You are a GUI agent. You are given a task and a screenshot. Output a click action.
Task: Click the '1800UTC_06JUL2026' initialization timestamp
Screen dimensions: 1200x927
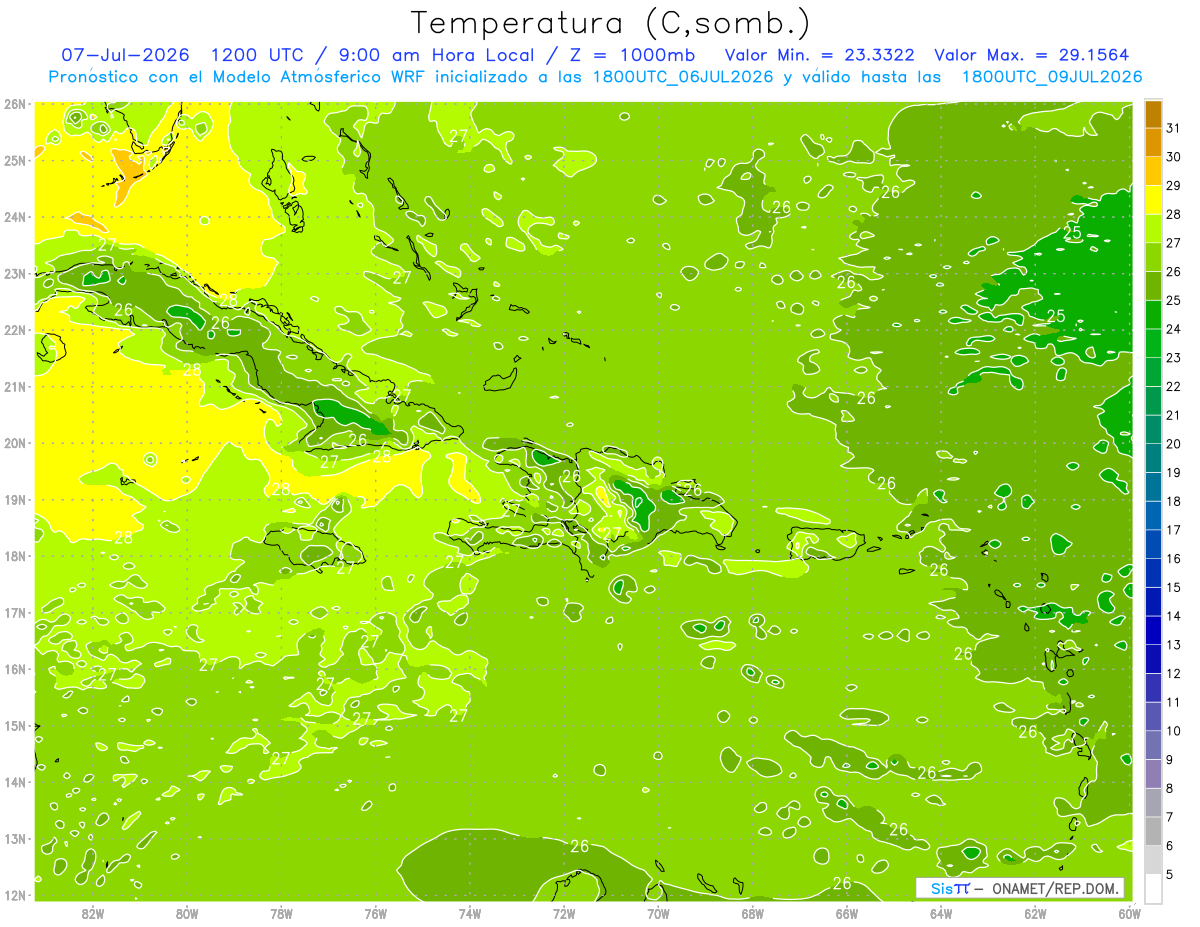[683, 77]
